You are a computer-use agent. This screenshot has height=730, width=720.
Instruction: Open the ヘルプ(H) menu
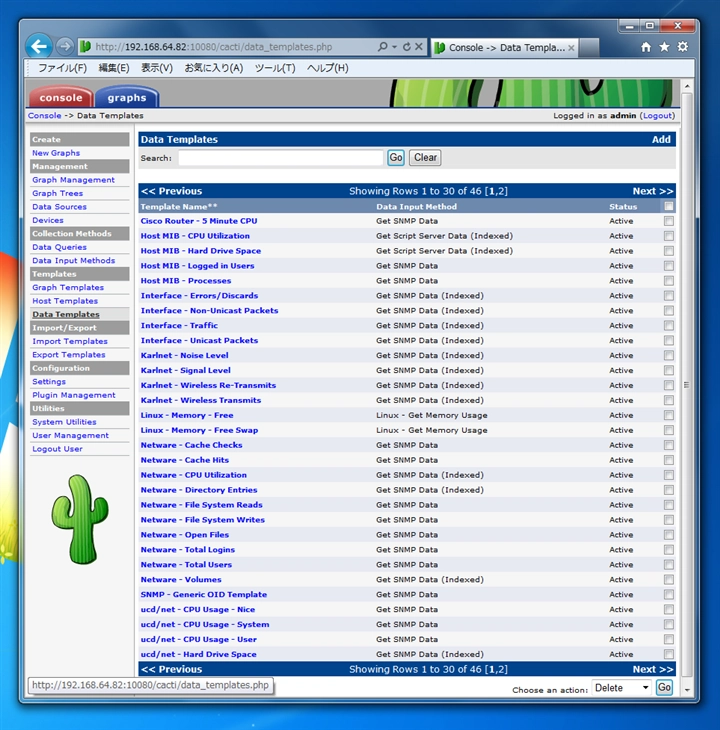click(328, 68)
